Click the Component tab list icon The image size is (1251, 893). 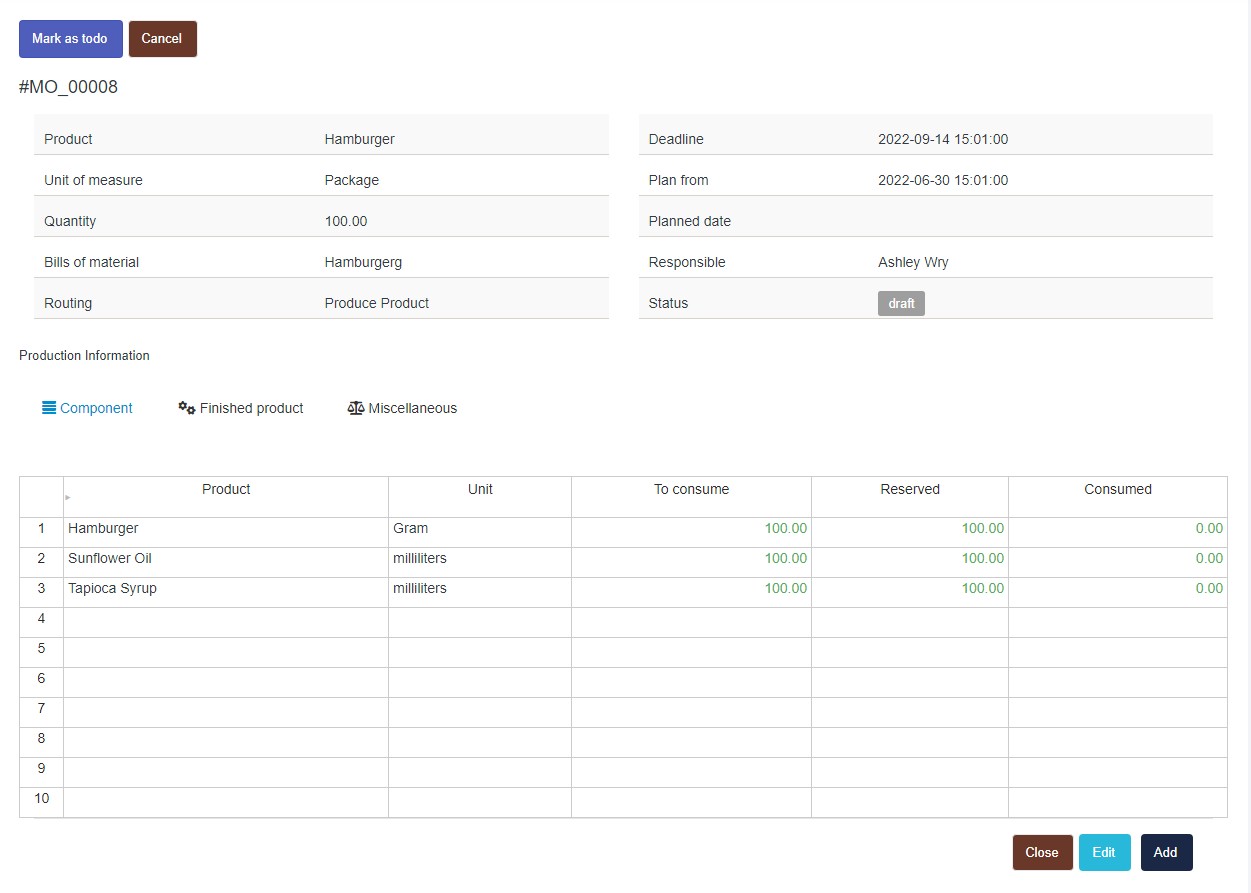point(49,408)
